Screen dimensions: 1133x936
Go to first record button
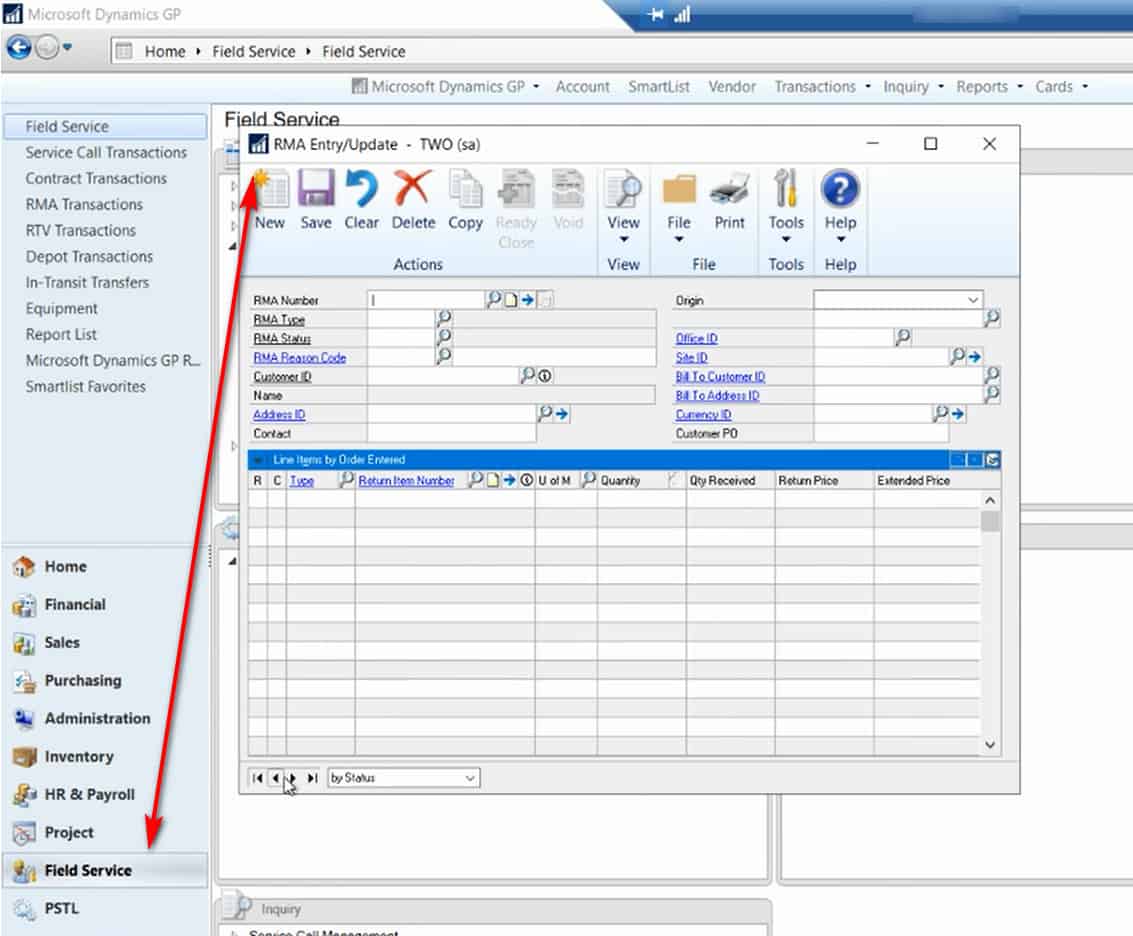pos(257,778)
